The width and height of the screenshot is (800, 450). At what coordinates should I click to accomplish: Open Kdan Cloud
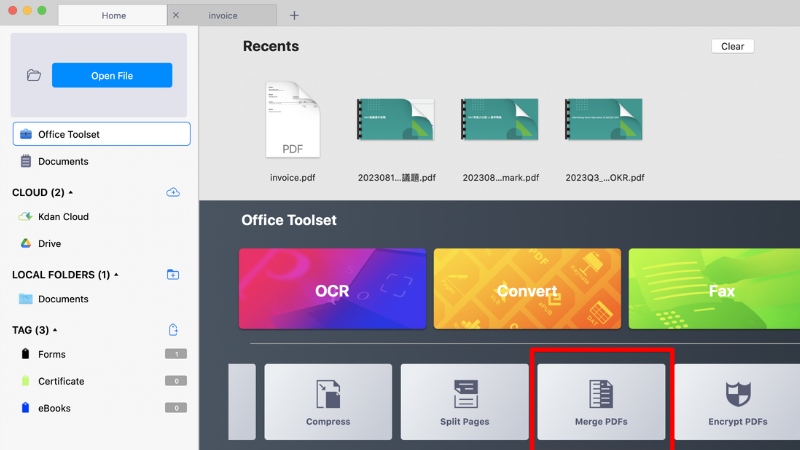click(63, 216)
